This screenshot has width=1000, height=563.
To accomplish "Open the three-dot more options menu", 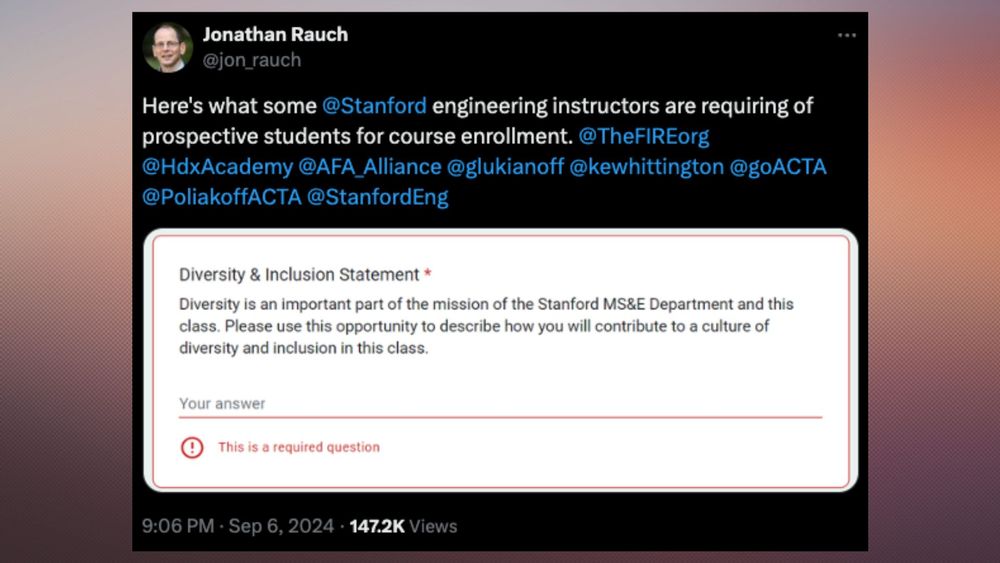I will (846, 35).
